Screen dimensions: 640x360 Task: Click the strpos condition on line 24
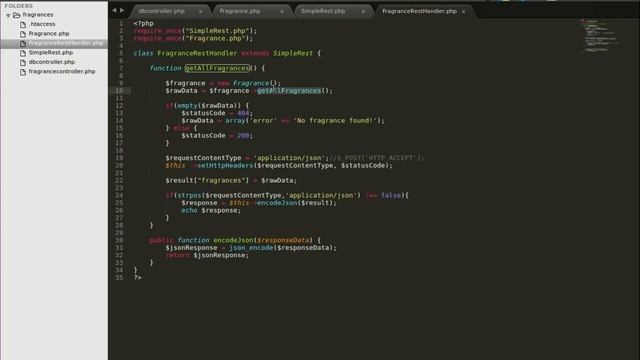tap(287, 196)
